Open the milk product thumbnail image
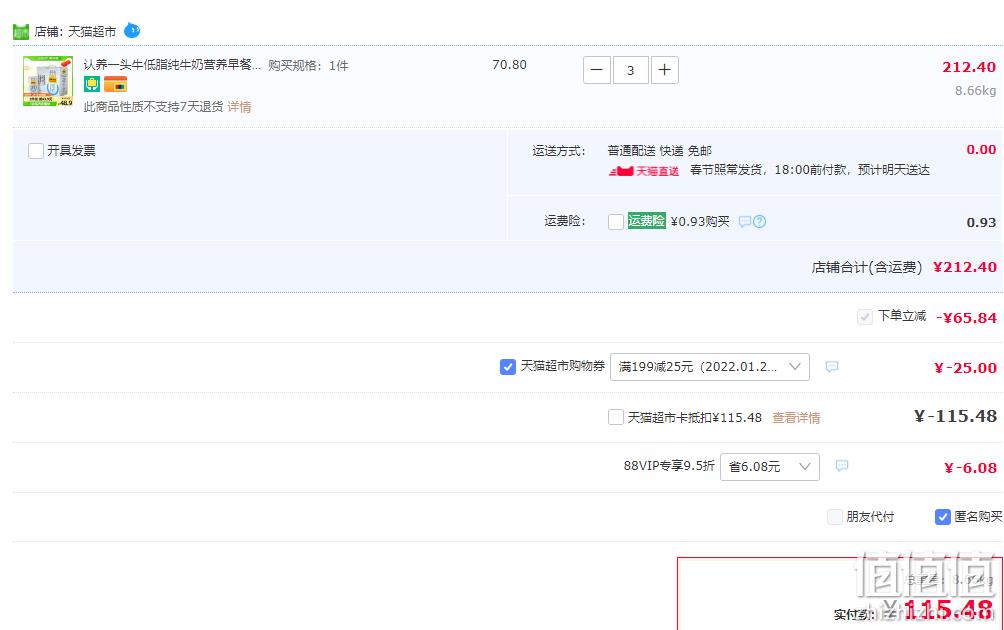This screenshot has height=630, width=1004. point(48,81)
